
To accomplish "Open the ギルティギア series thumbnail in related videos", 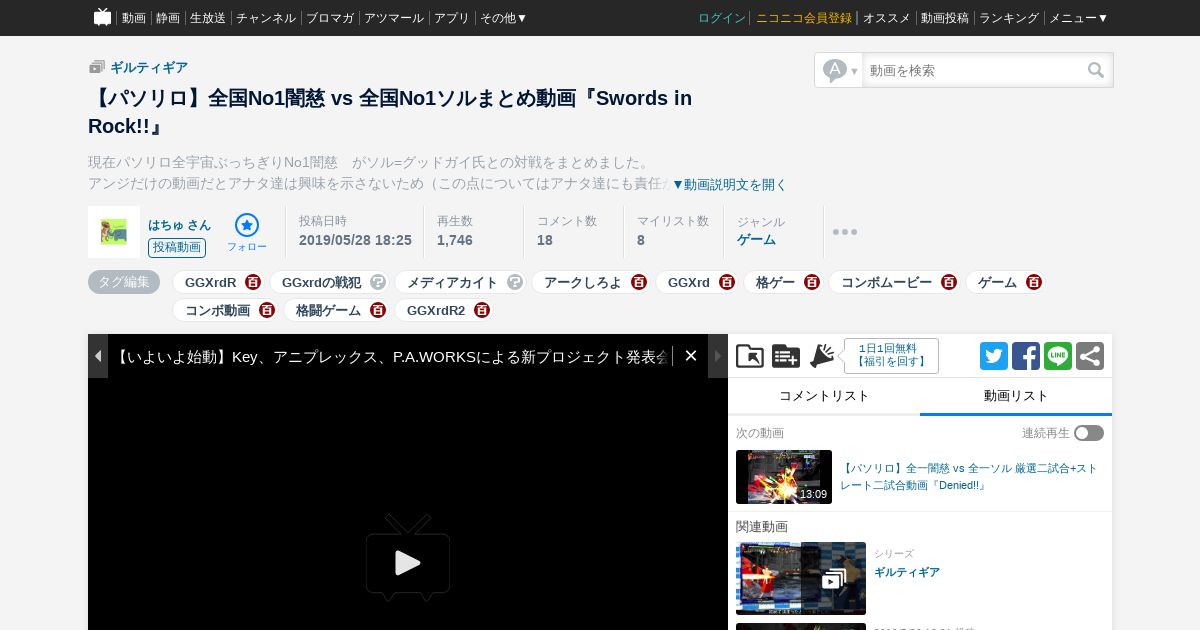I will 801,578.
